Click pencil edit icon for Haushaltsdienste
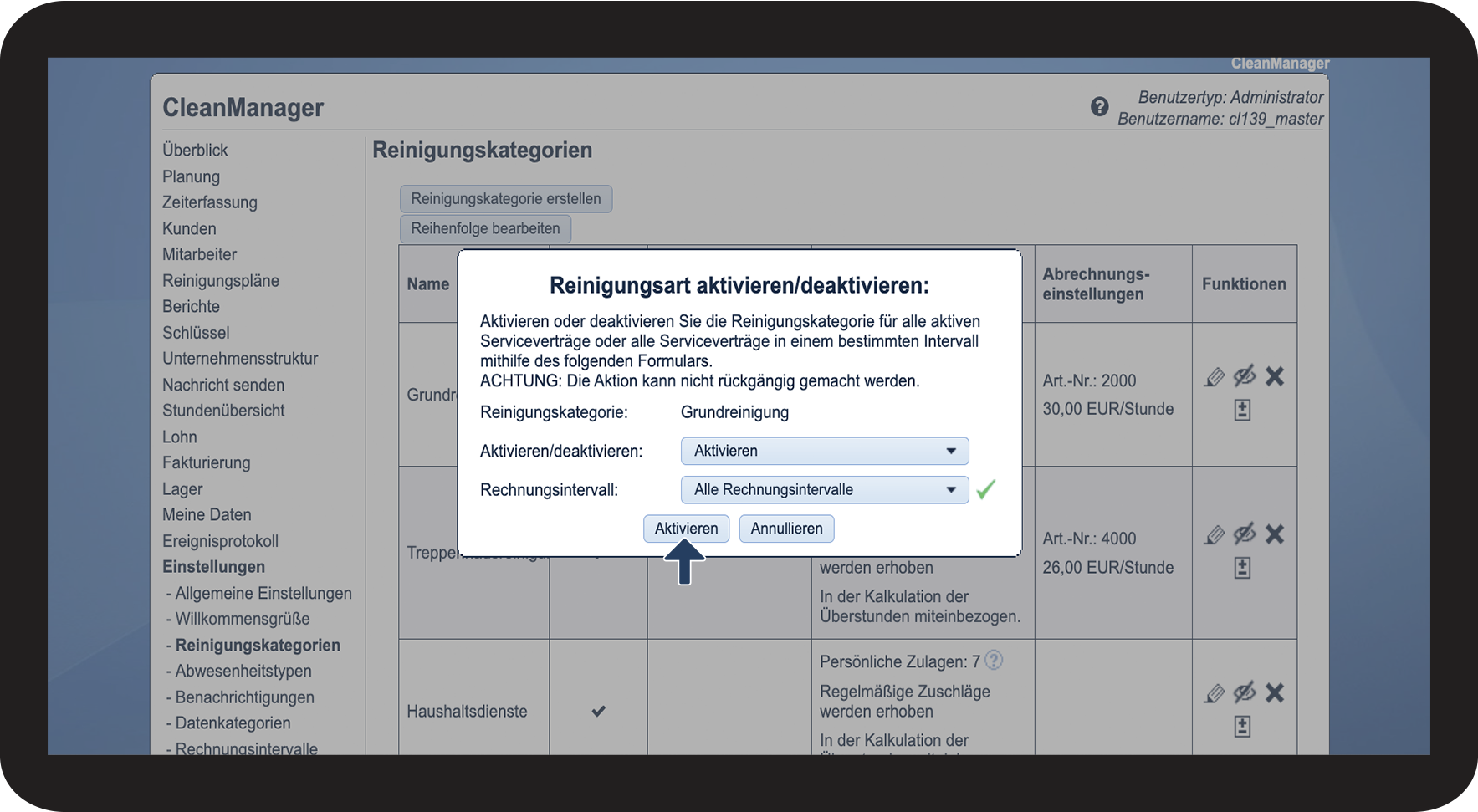 pyautogui.click(x=1214, y=693)
